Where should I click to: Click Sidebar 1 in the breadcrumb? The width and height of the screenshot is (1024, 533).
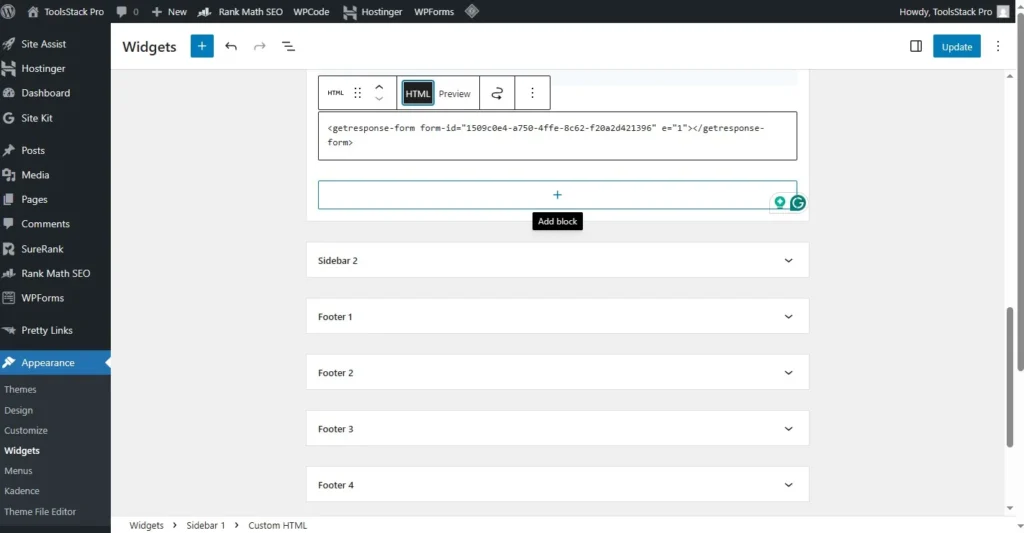(206, 525)
